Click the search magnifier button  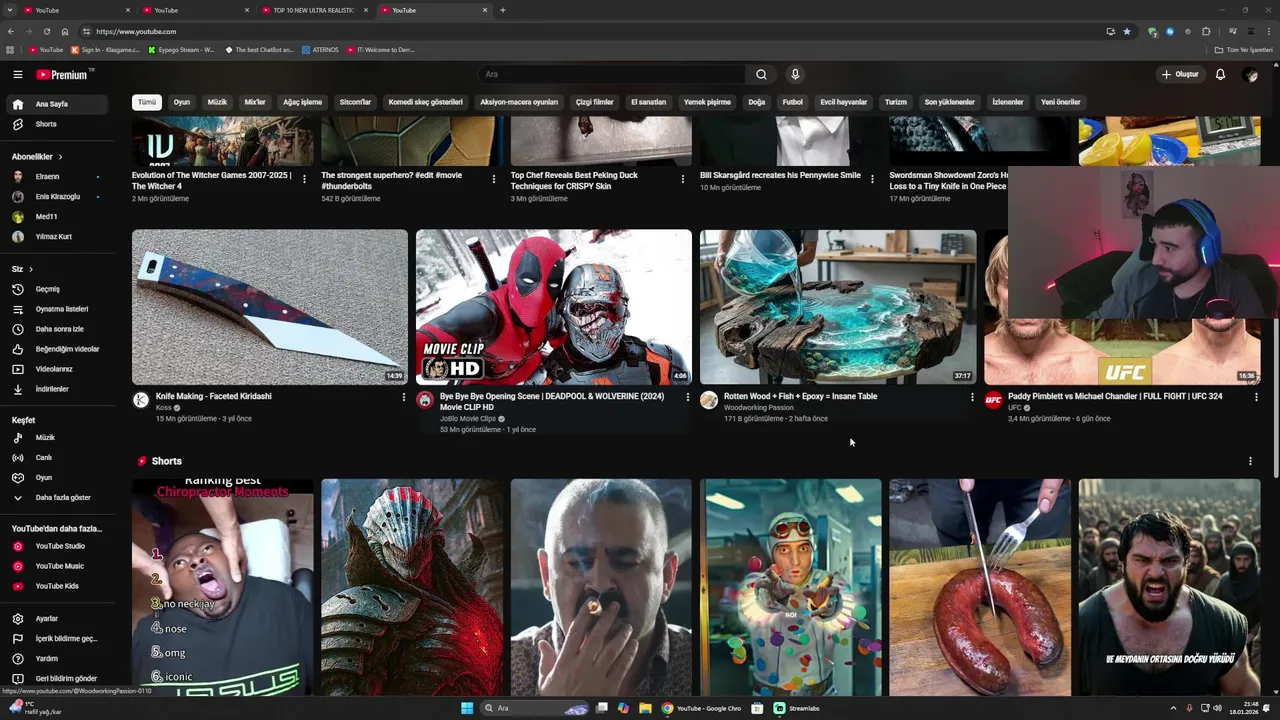761,74
